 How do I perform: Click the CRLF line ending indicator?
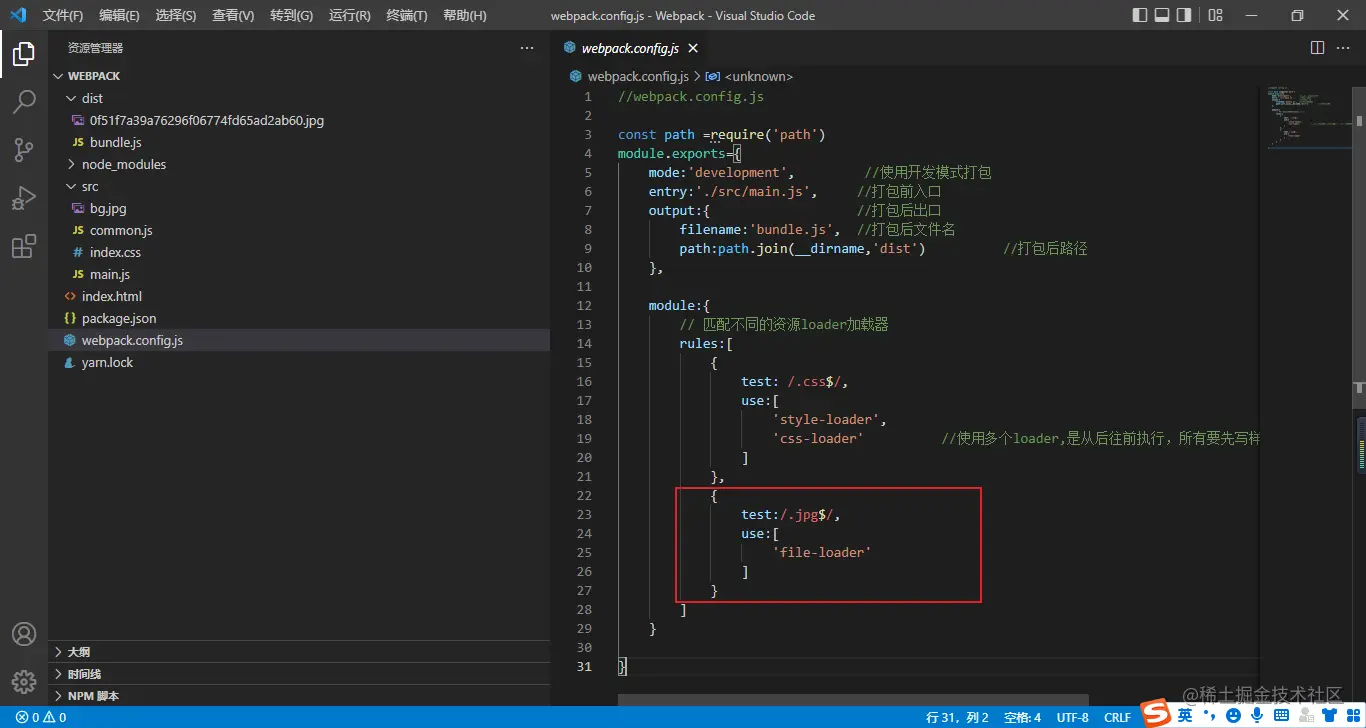(1117, 717)
